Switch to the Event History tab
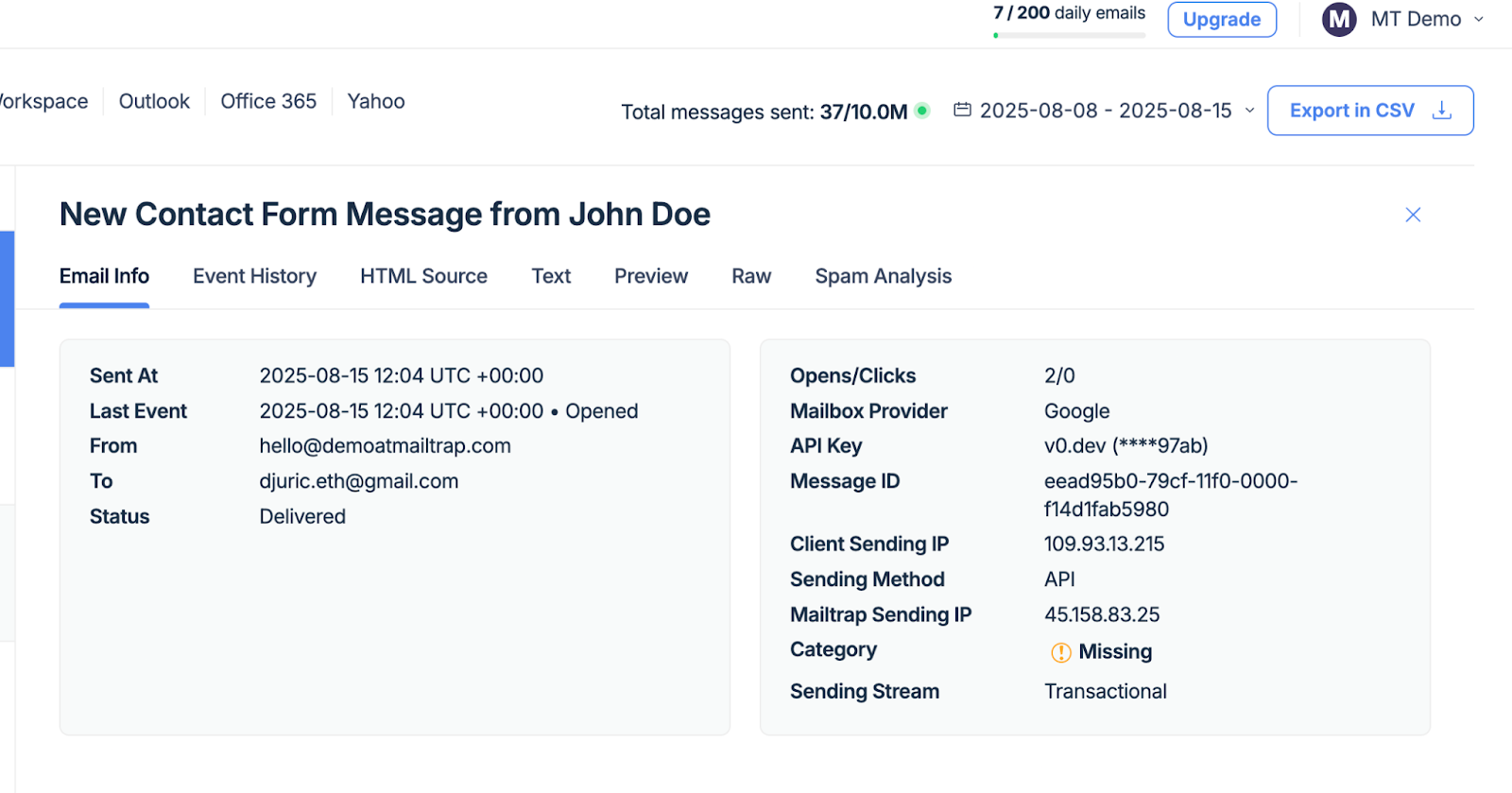Image resolution: width=1512 pixels, height=793 pixels. 254,276
